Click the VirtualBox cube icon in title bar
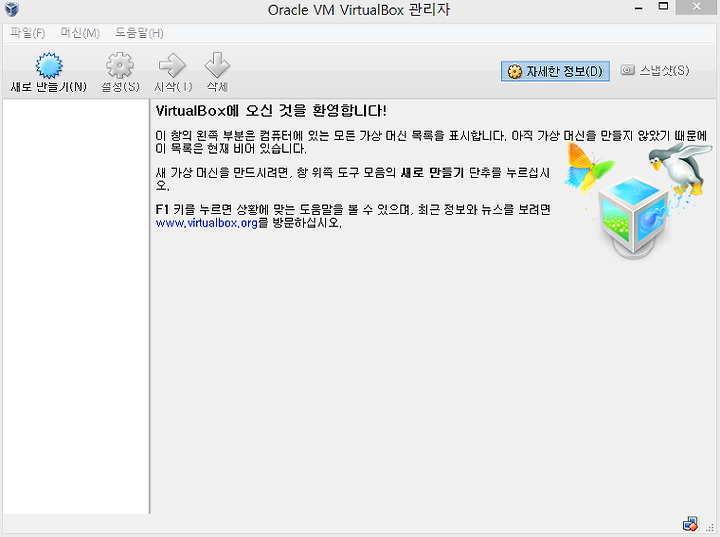This screenshot has width=720, height=537. (x=11, y=9)
